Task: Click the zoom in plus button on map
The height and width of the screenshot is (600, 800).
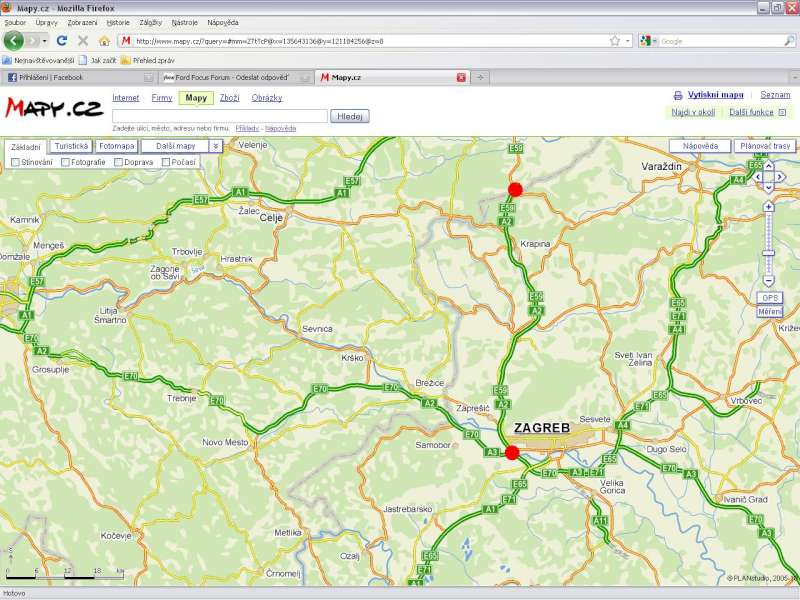Action: pos(768,207)
